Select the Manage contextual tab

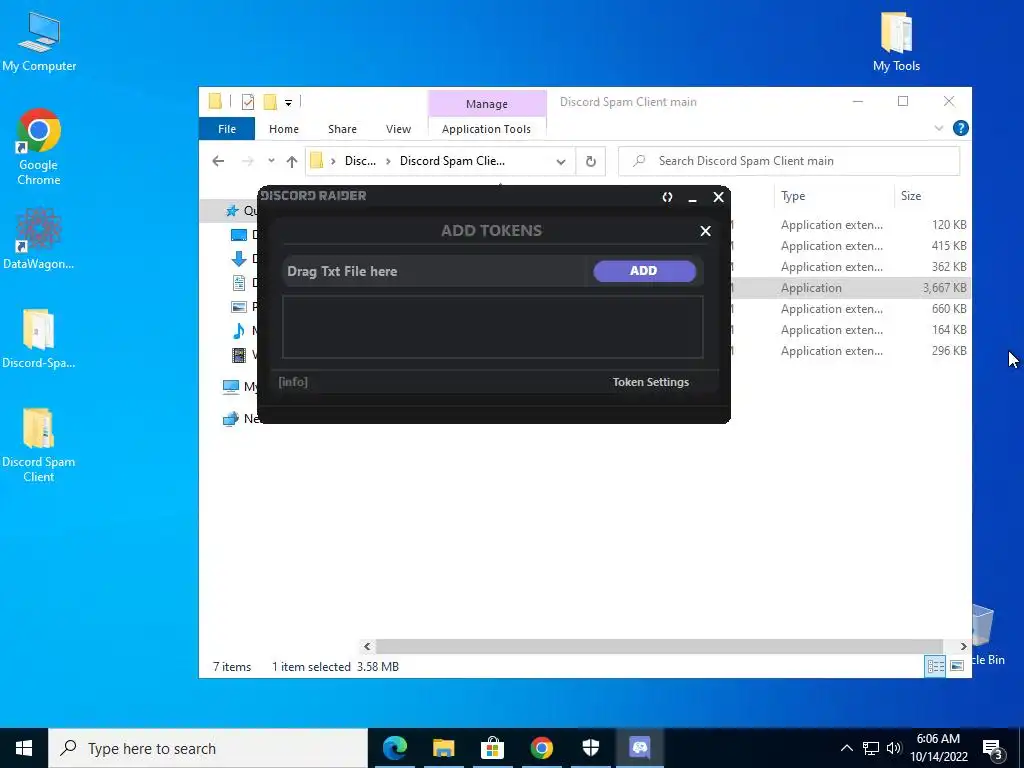tap(487, 104)
